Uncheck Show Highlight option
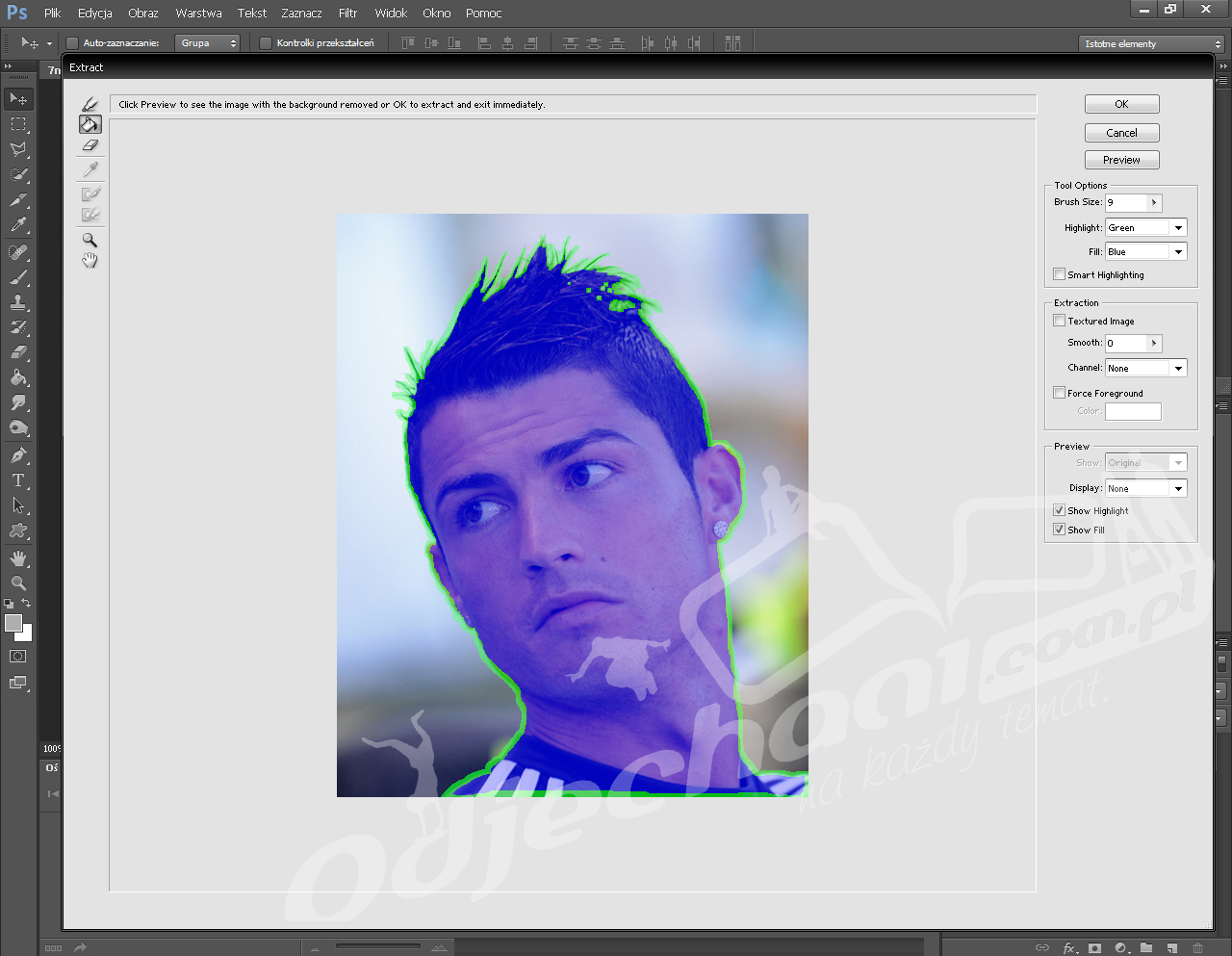 click(1060, 510)
